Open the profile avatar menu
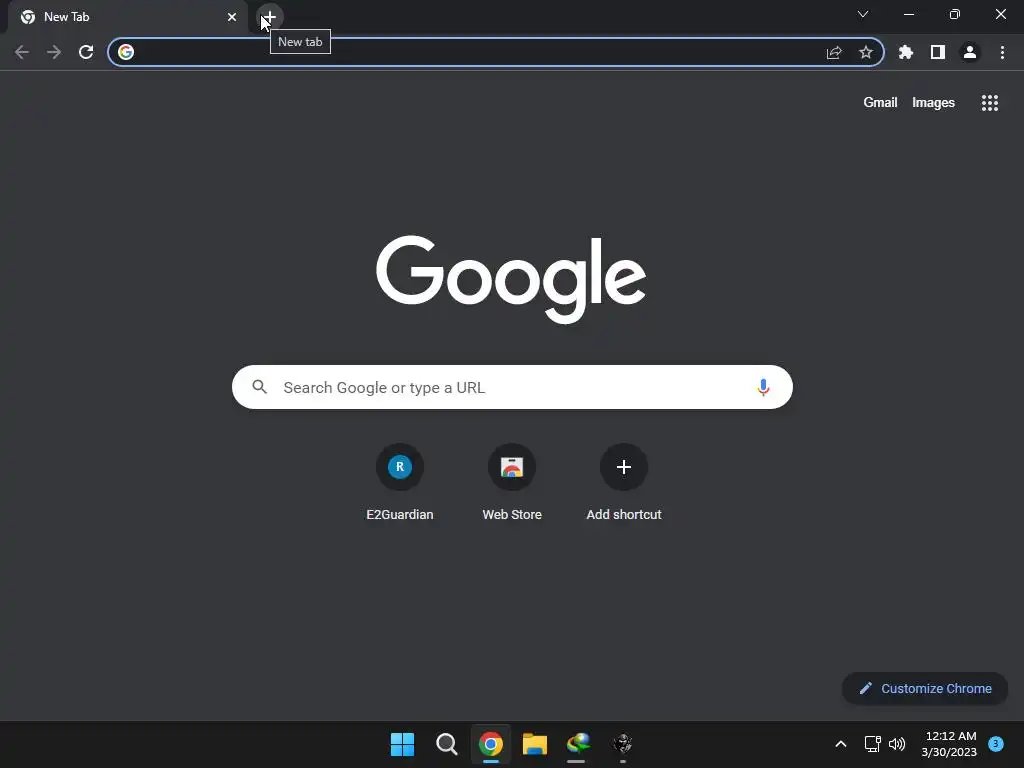 [x=970, y=52]
